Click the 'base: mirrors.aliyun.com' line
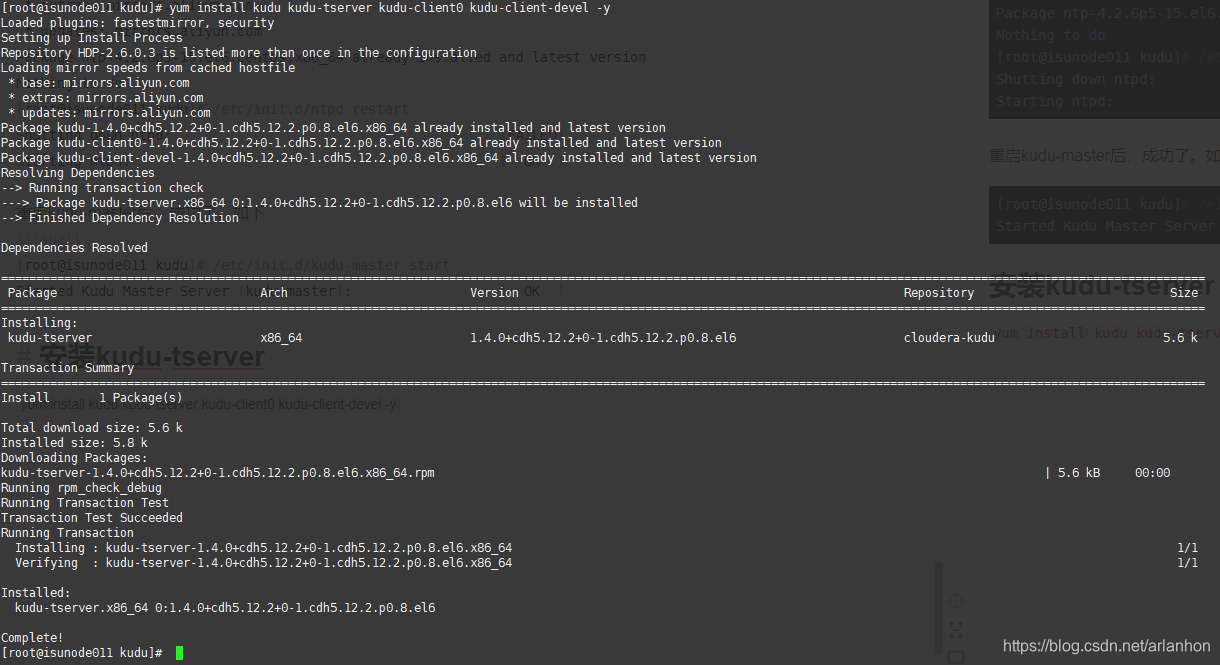 click(99, 83)
